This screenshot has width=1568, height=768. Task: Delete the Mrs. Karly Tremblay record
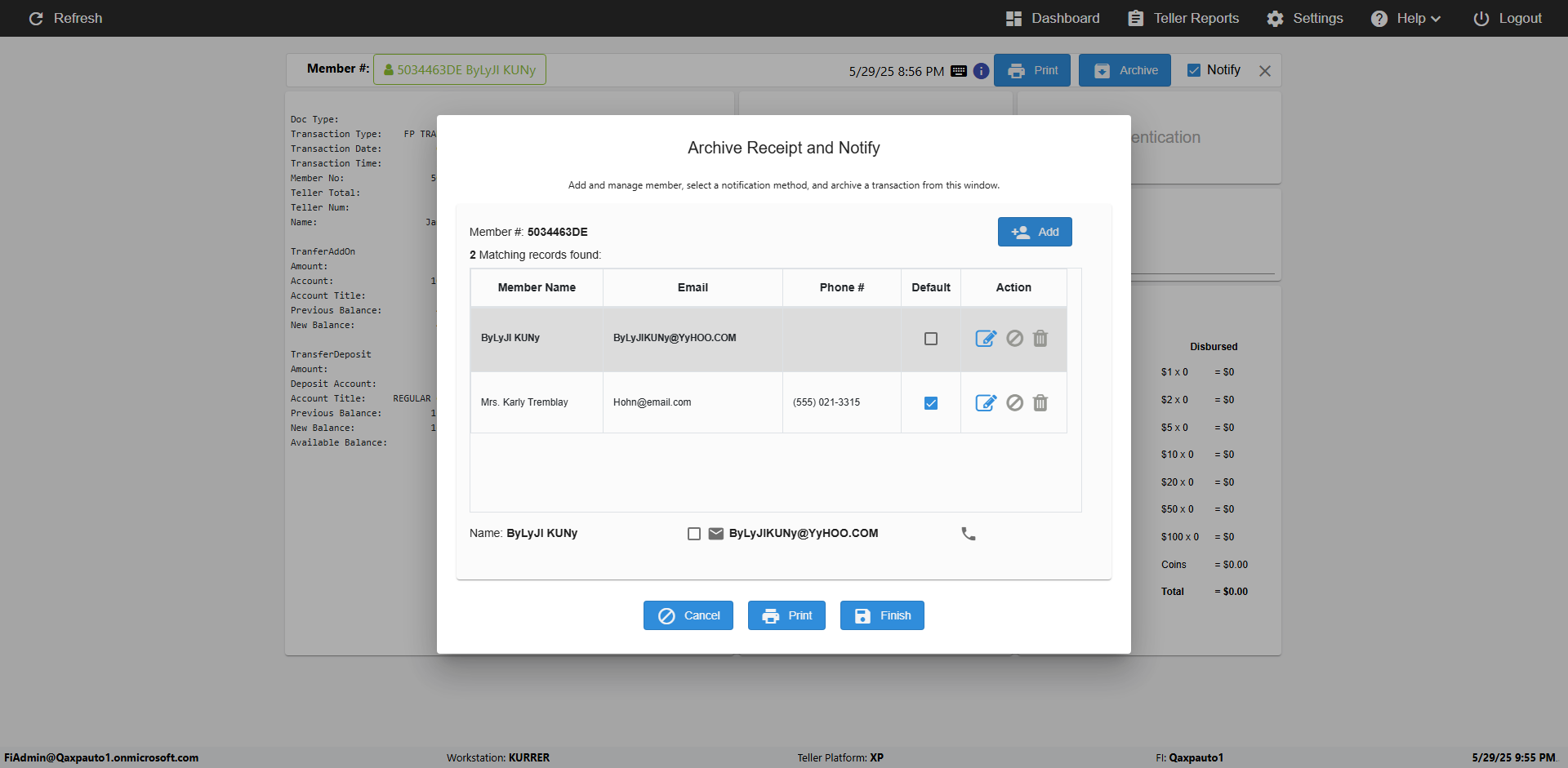pyautogui.click(x=1040, y=403)
